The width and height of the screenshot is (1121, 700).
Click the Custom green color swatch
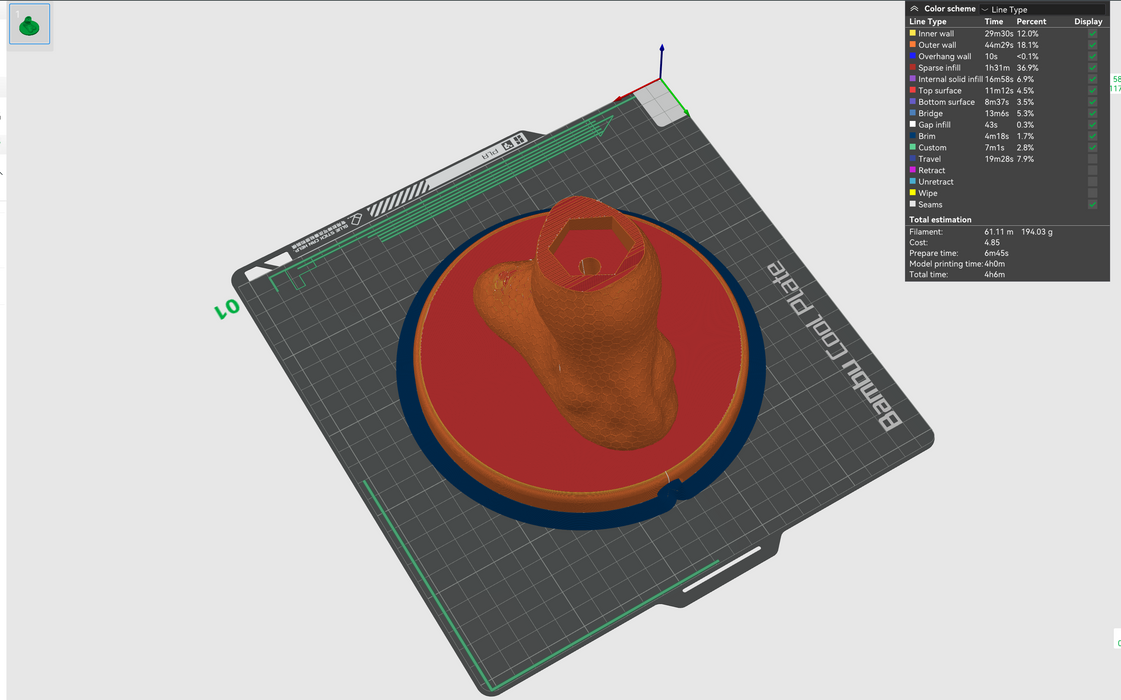point(912,148)
